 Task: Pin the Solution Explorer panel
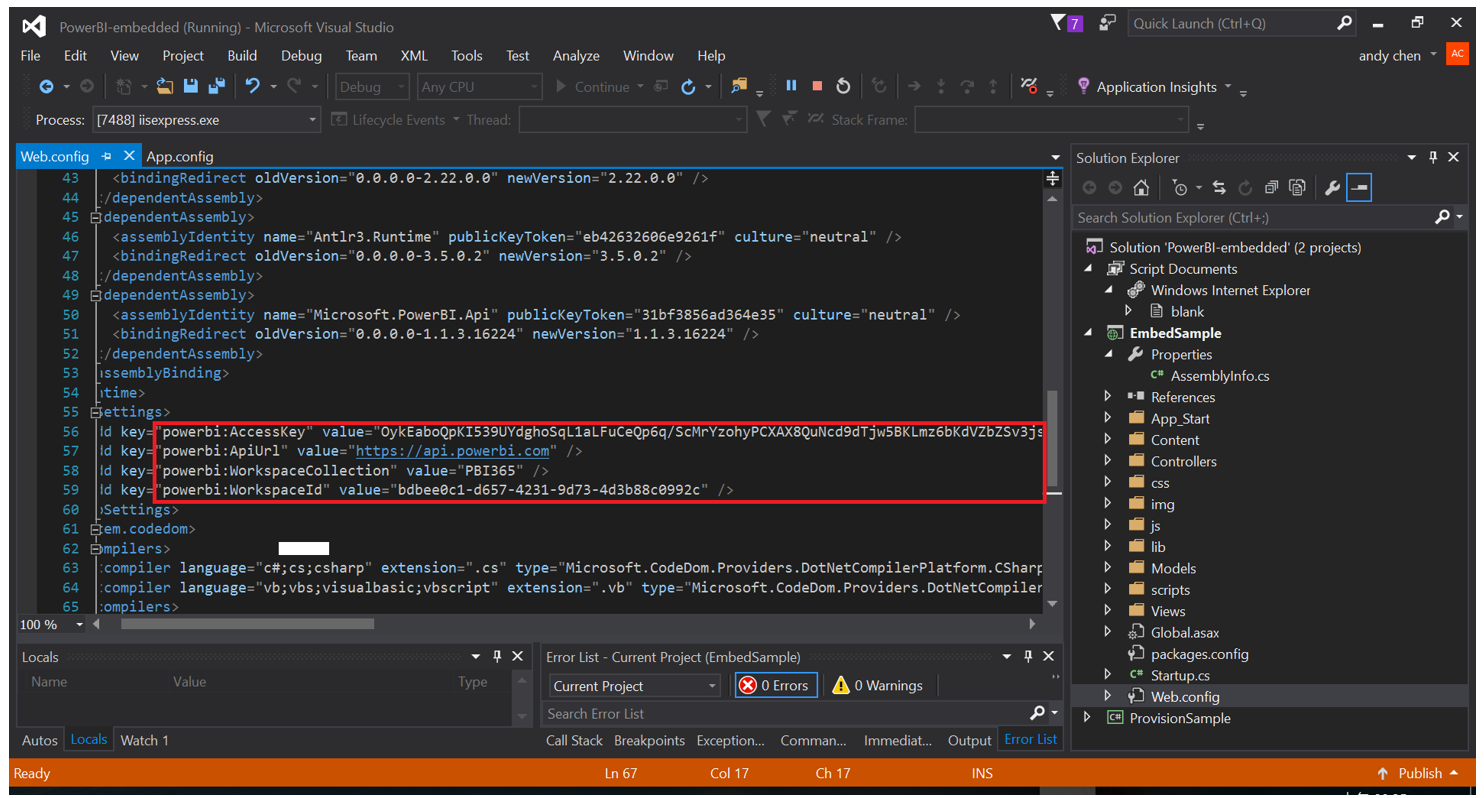pos(1433,157)
